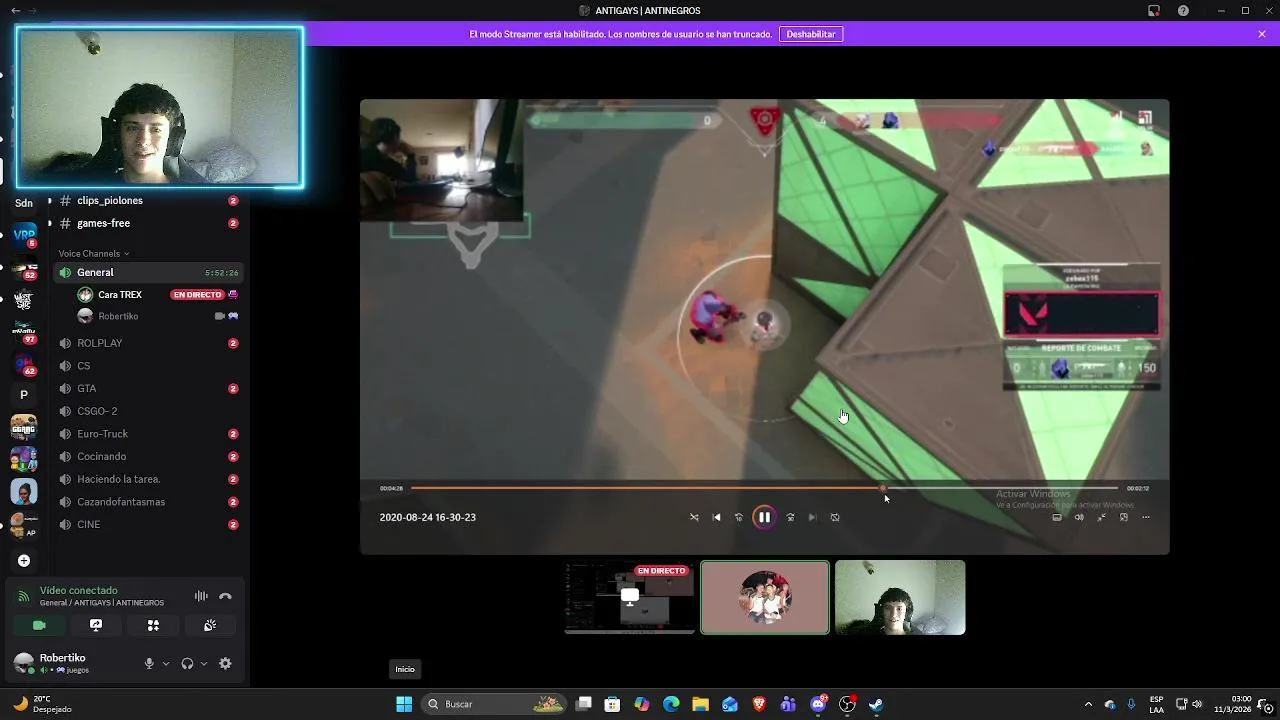
Task: Open Steam from the taskbar
Action: (876, 704)
